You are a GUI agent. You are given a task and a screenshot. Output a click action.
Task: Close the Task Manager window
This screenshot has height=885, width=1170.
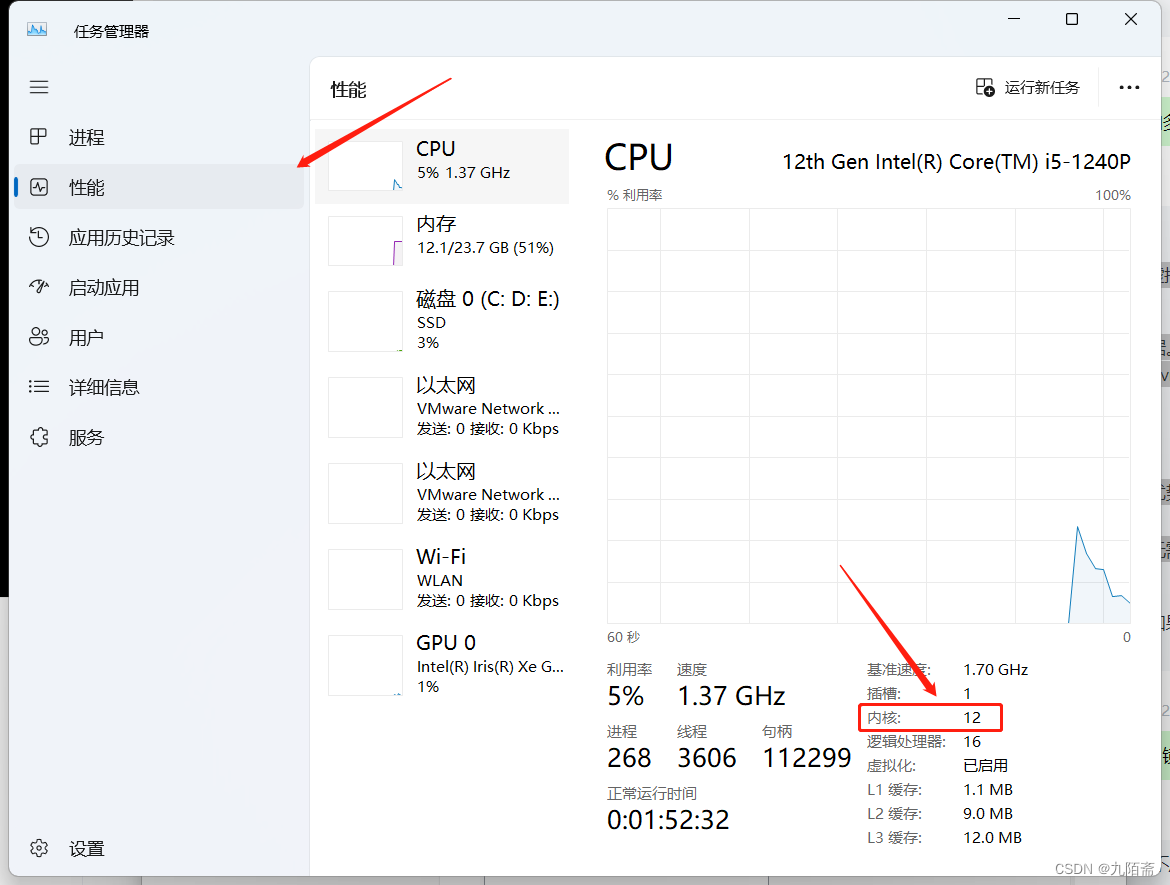[x=1130, y=19]
